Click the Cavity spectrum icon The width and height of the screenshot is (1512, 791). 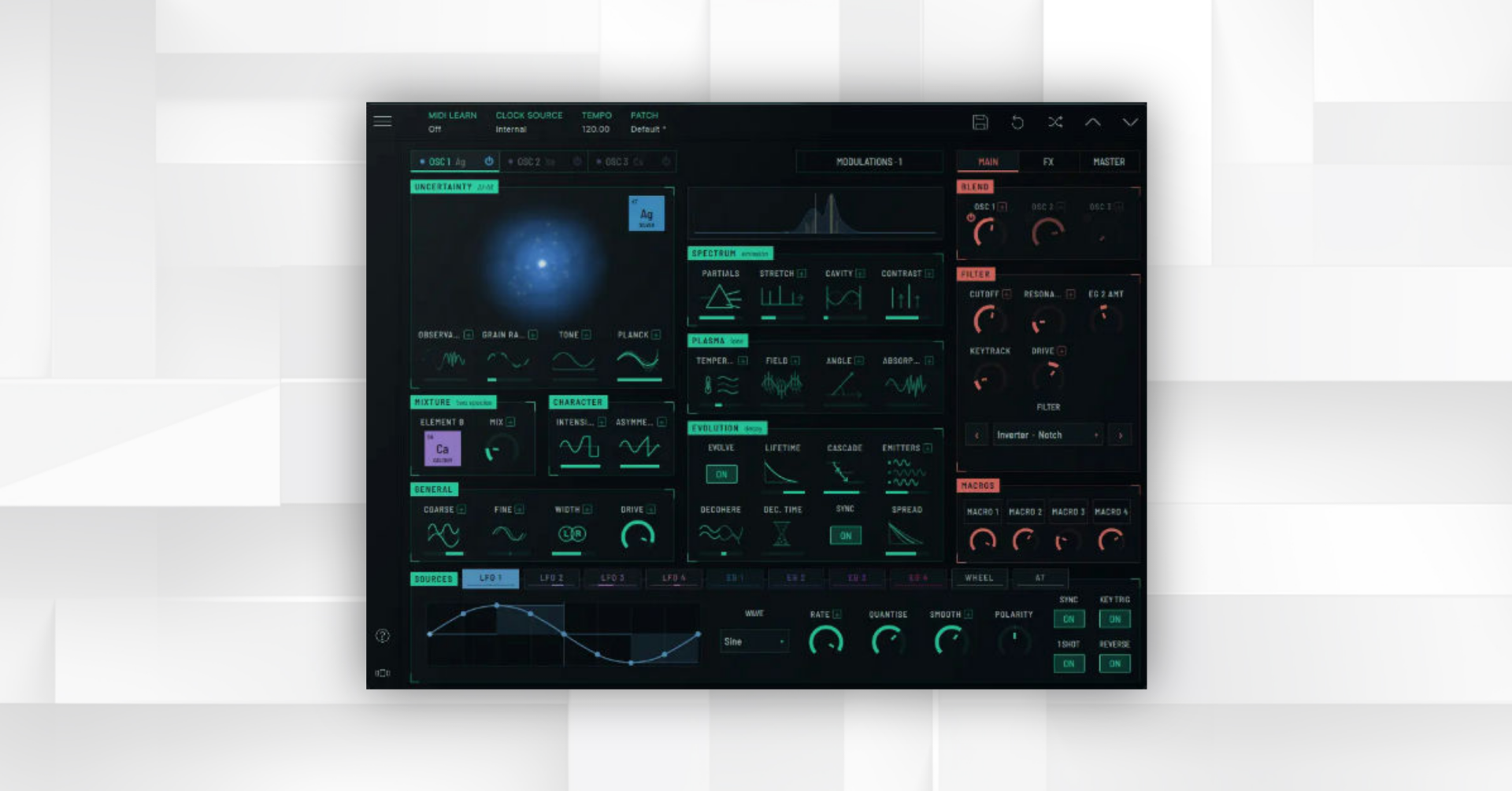[843, 298]
